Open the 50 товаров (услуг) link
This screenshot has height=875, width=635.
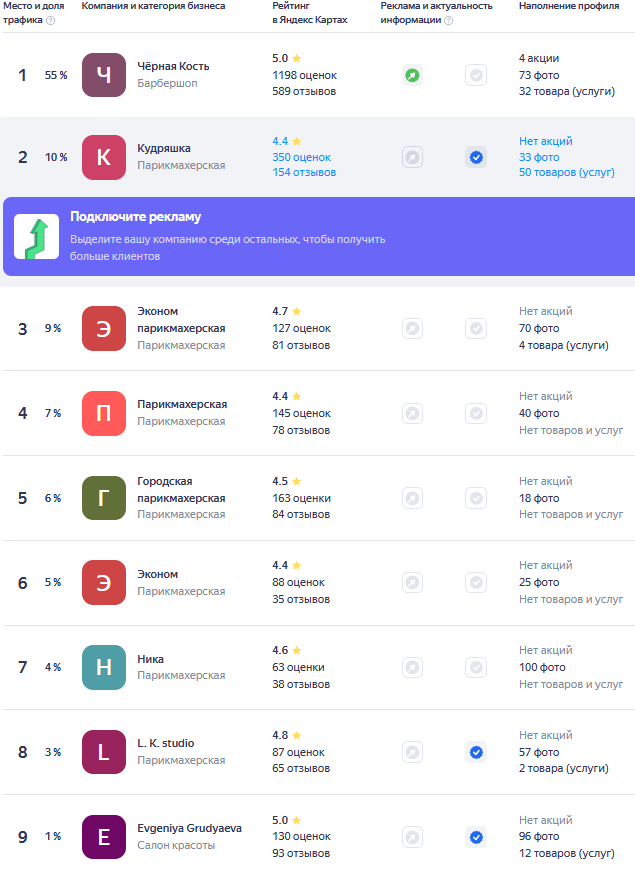(x=567, y=172)
